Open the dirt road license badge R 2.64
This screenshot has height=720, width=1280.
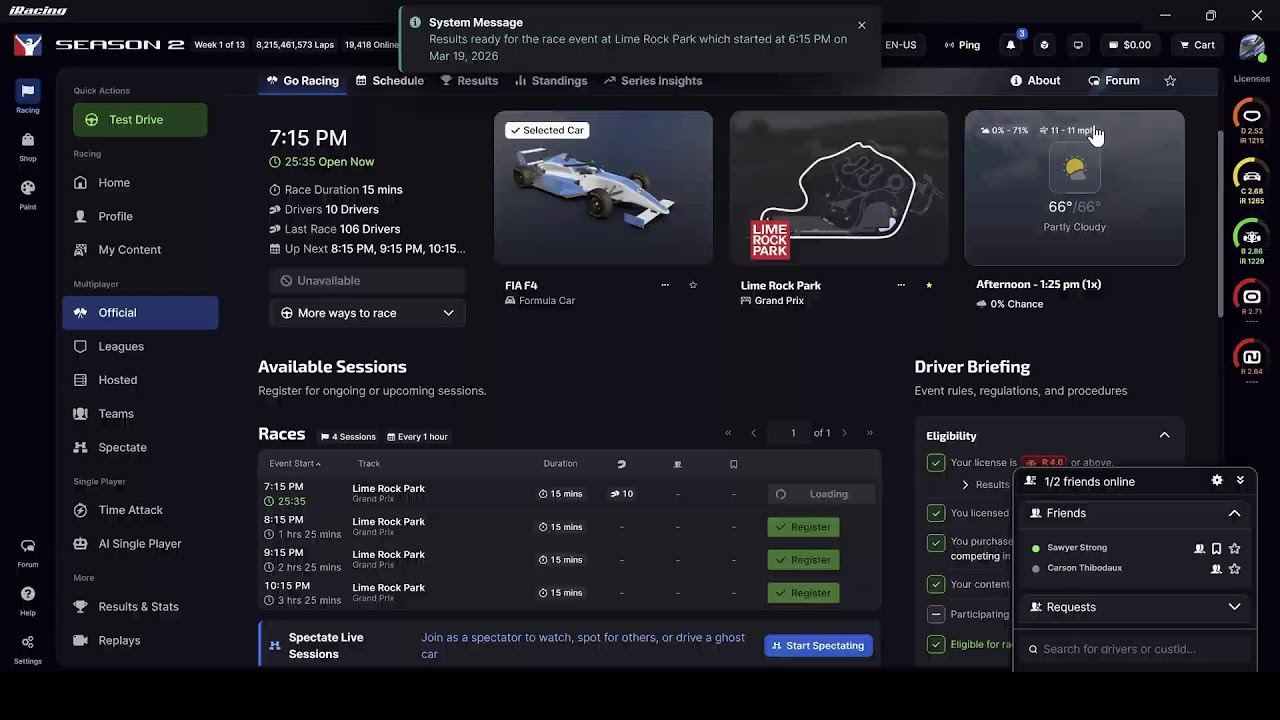pyautogui.click(x=1252, y=360)
